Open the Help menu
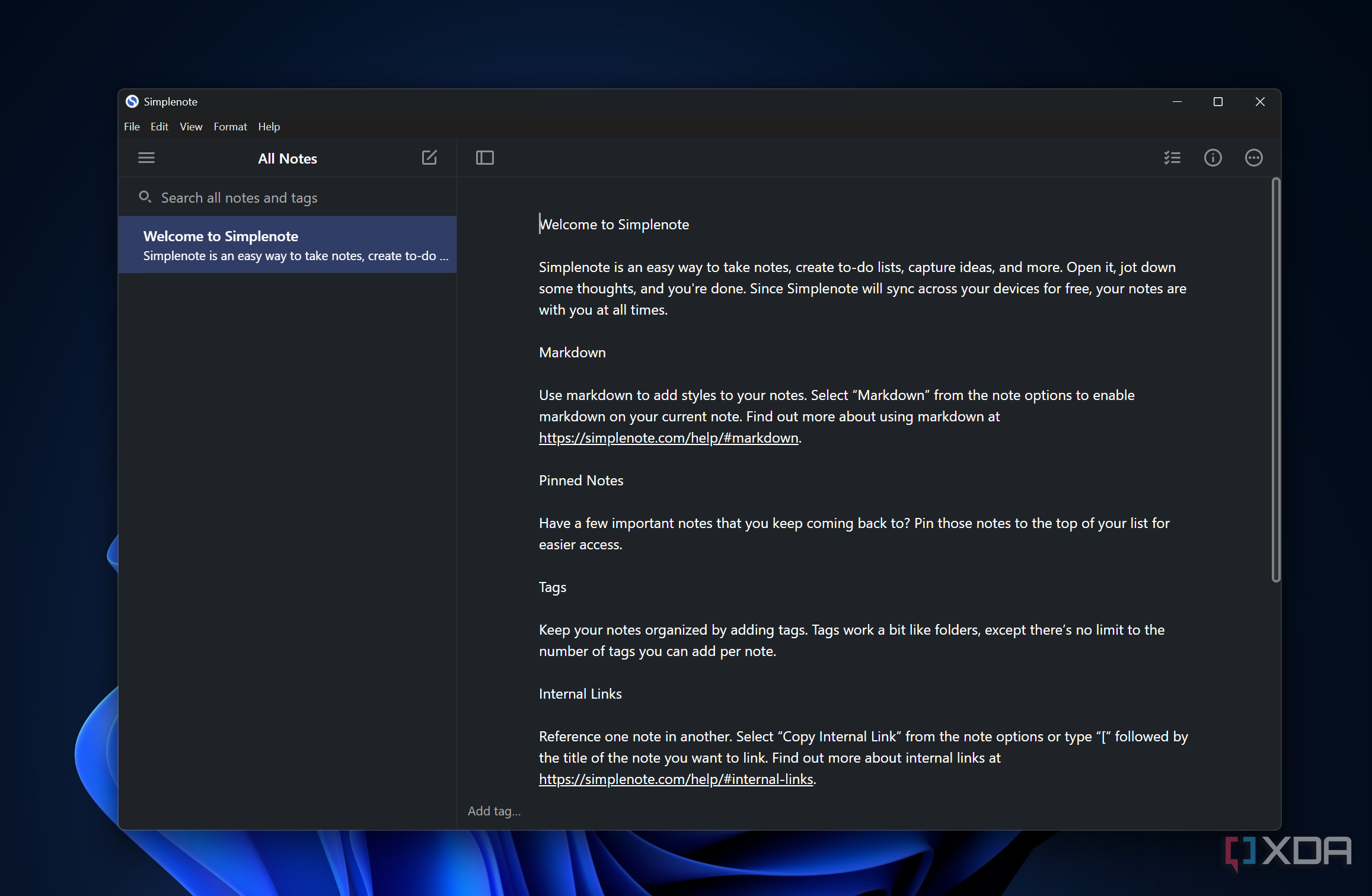The width and height of the screenshot is (1372, 896). point(269,127)
